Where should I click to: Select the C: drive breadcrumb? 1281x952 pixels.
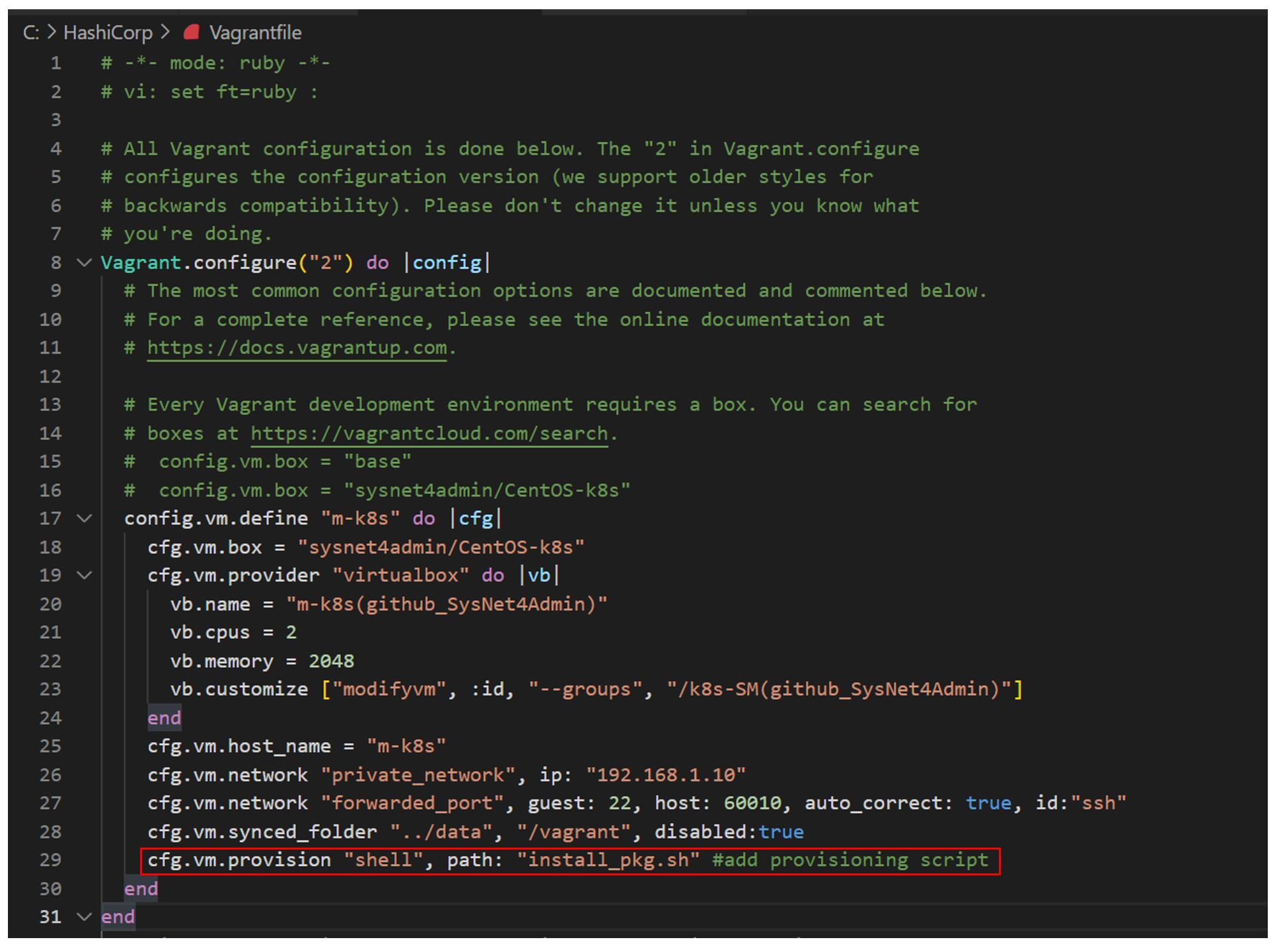[x=30, y=32]
